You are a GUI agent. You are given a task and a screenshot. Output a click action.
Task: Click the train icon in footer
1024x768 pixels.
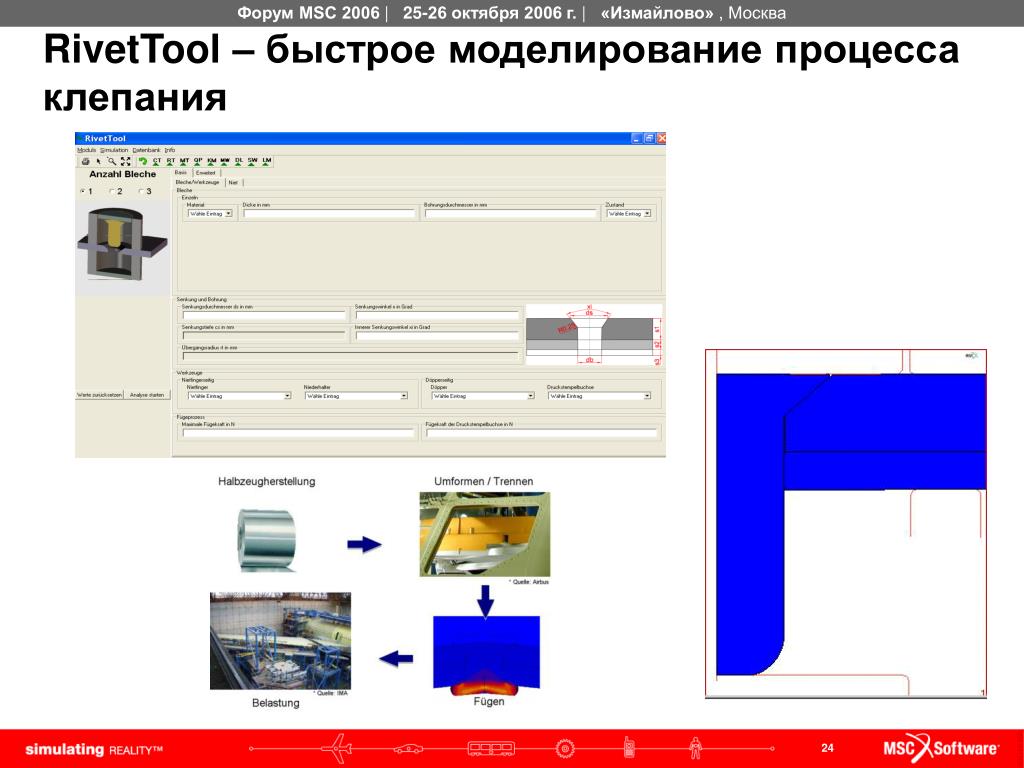point(491,748)
